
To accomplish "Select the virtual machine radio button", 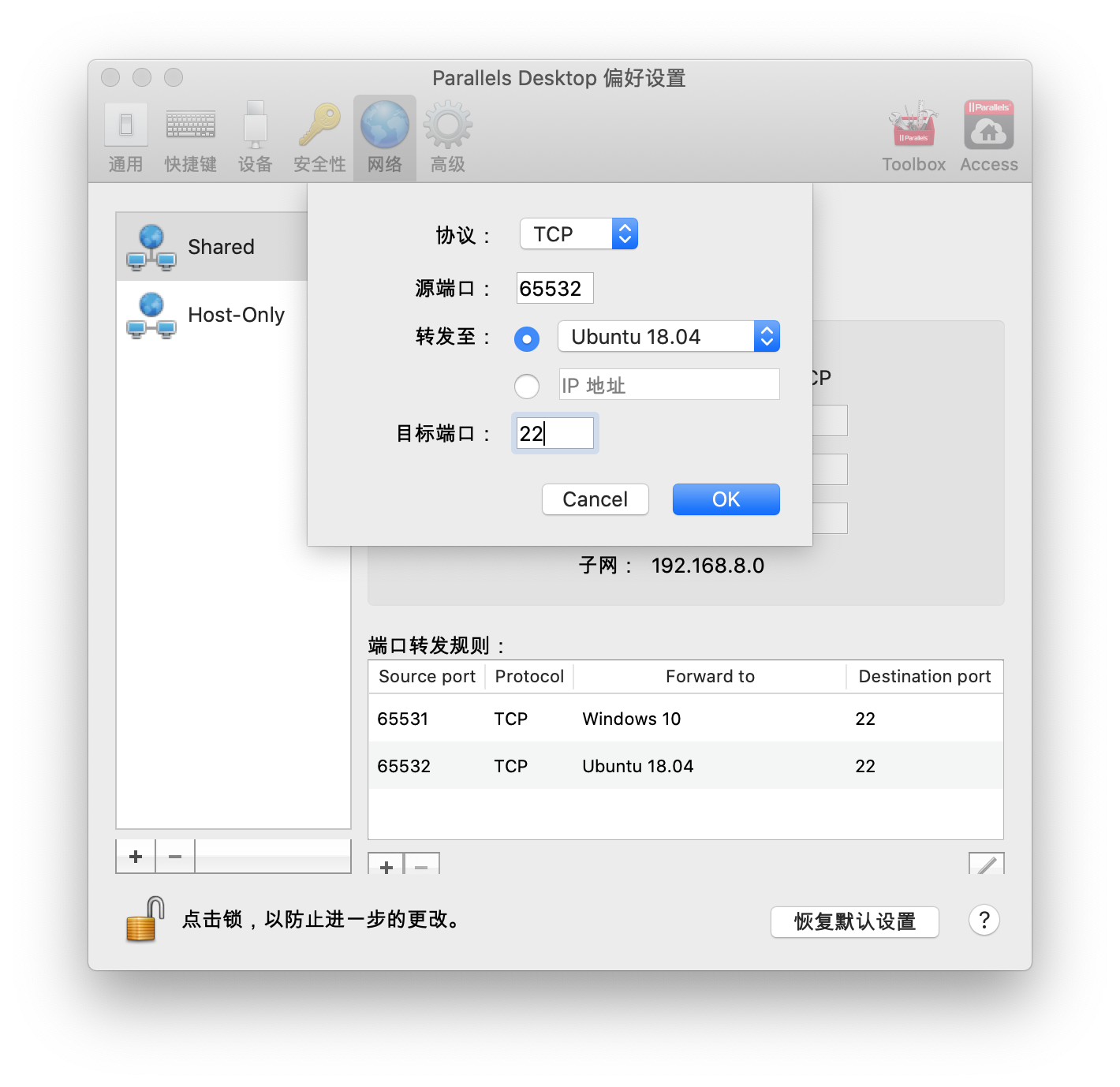I will [x=527, y=339].
